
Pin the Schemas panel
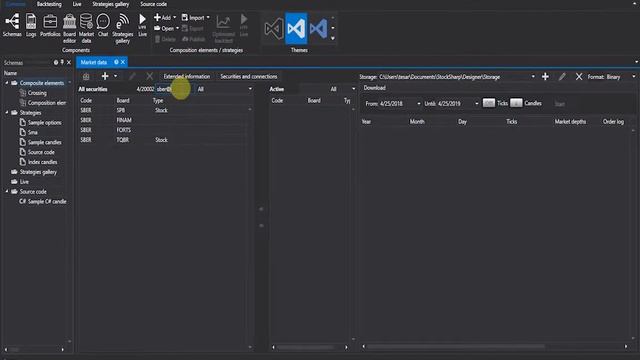pyautogui.click(x=62, y=62)
